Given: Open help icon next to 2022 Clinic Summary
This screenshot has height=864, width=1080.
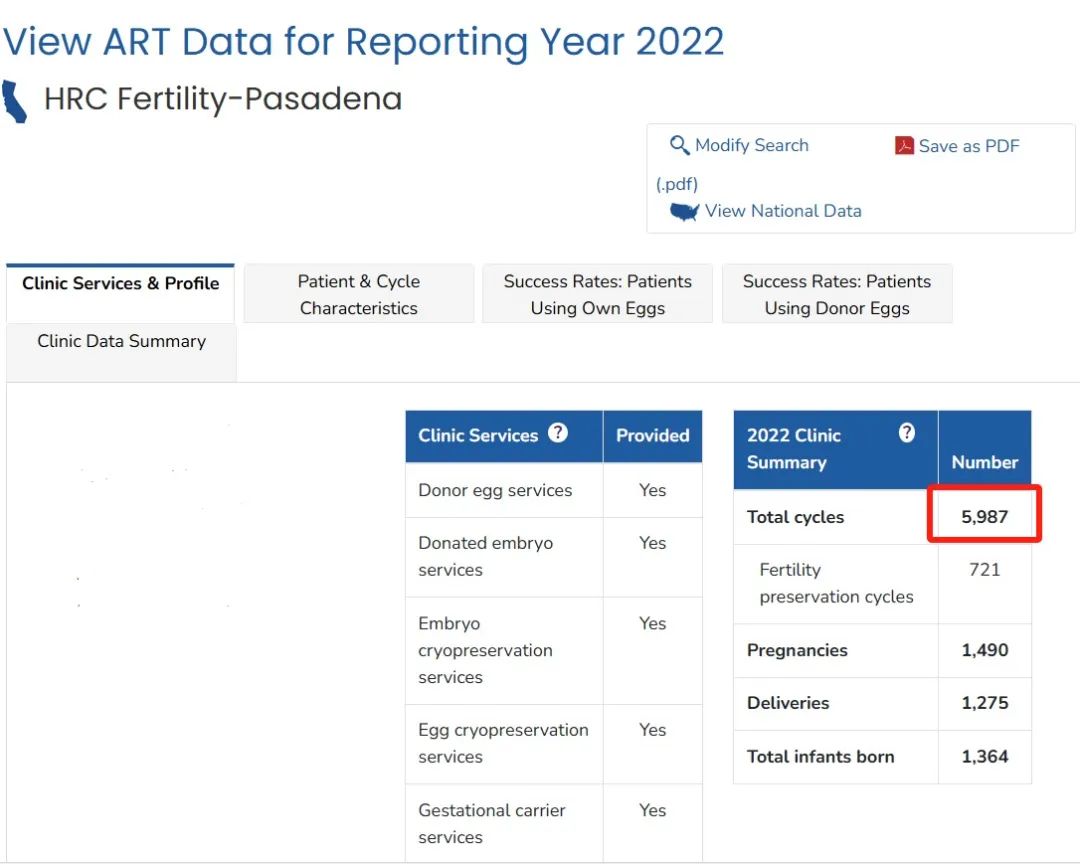Looking at the screenshot, I should (906, 433).
